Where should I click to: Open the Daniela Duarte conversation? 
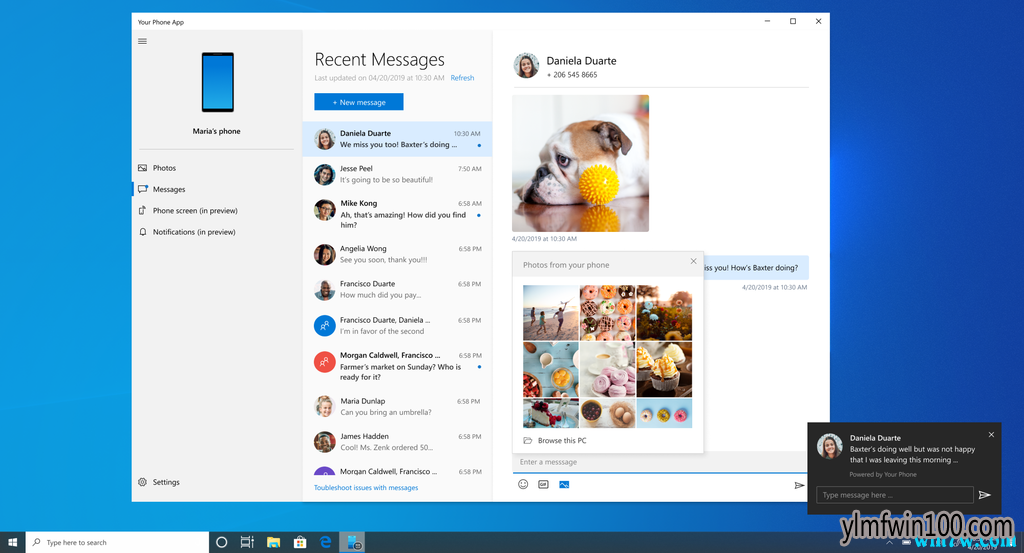[x=397, y=139]
